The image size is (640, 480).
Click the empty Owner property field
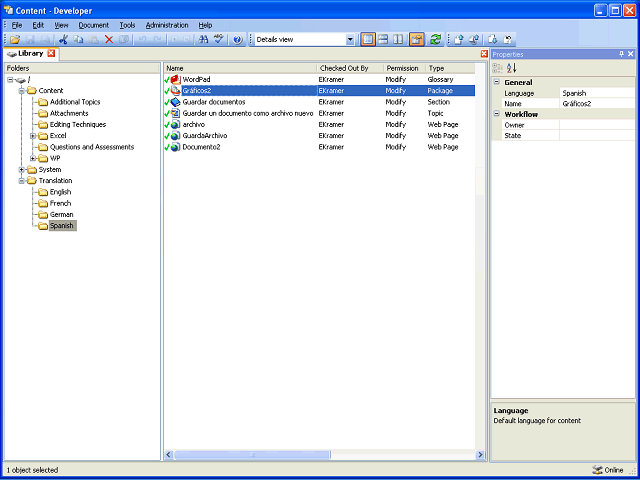tap(597, 125)
